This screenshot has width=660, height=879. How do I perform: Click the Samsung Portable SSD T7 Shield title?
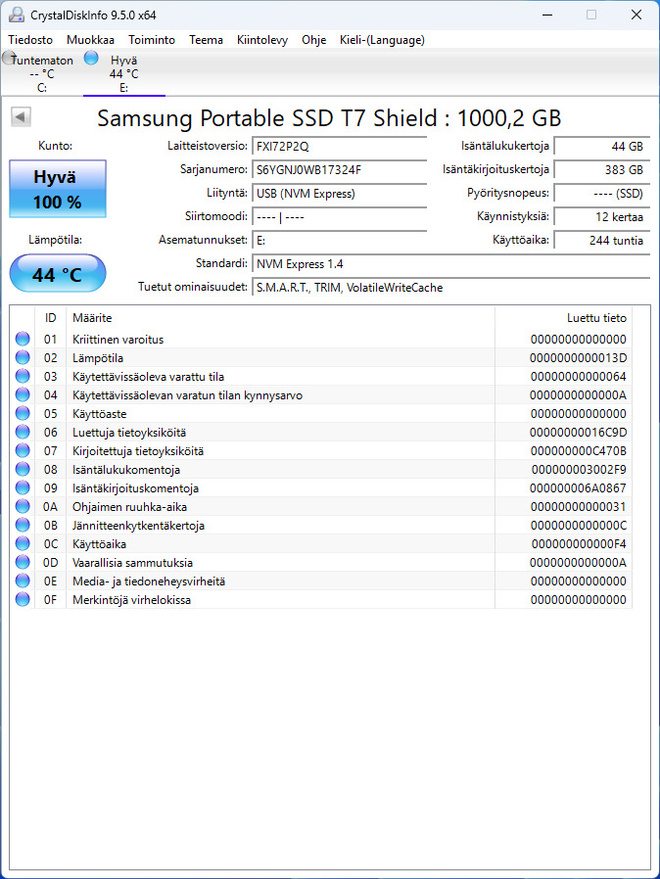329,118
